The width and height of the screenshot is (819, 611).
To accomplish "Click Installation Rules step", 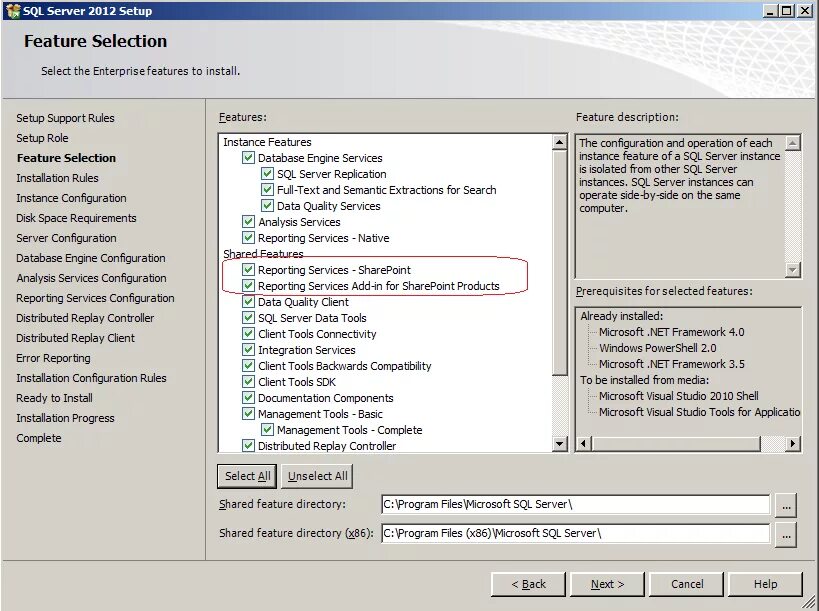I will pyautogui.click(x=57, y=178).
